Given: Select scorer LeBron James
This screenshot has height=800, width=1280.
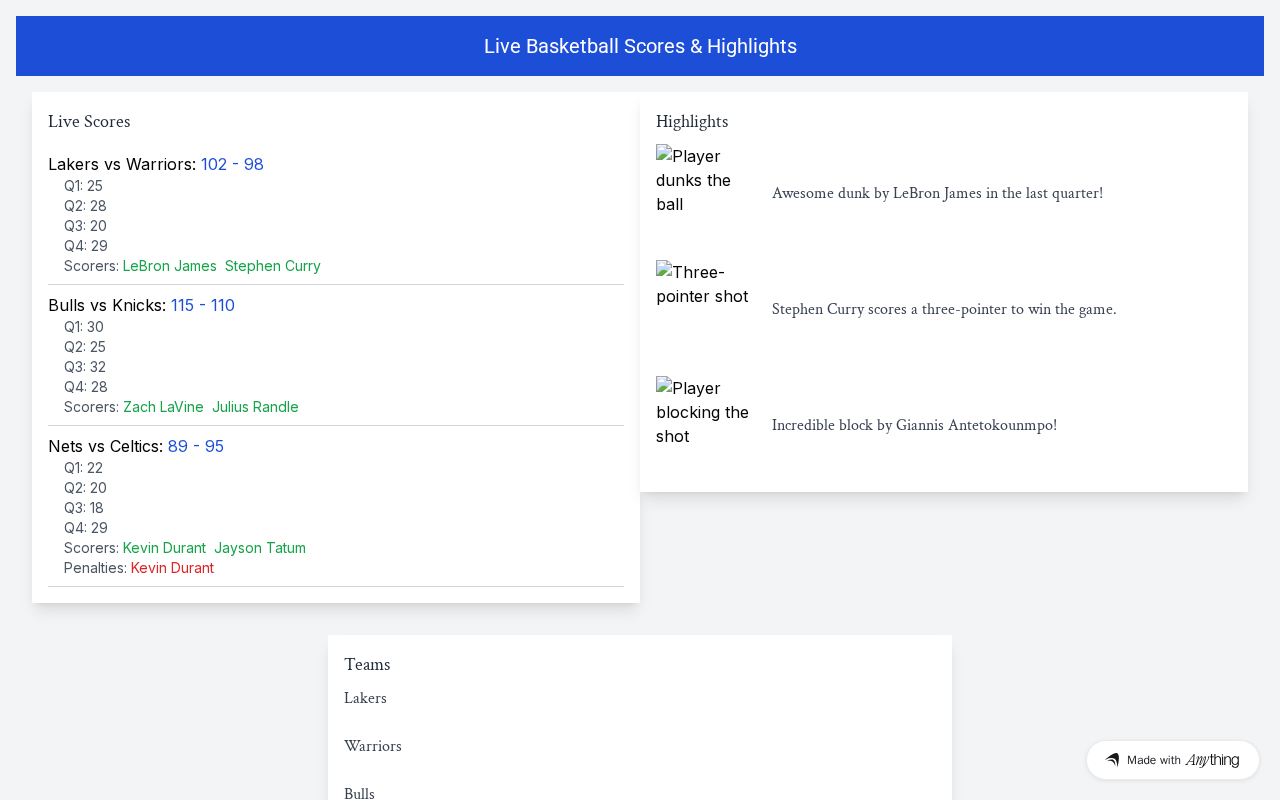Looking at the screenshot, I should point(170,266).
